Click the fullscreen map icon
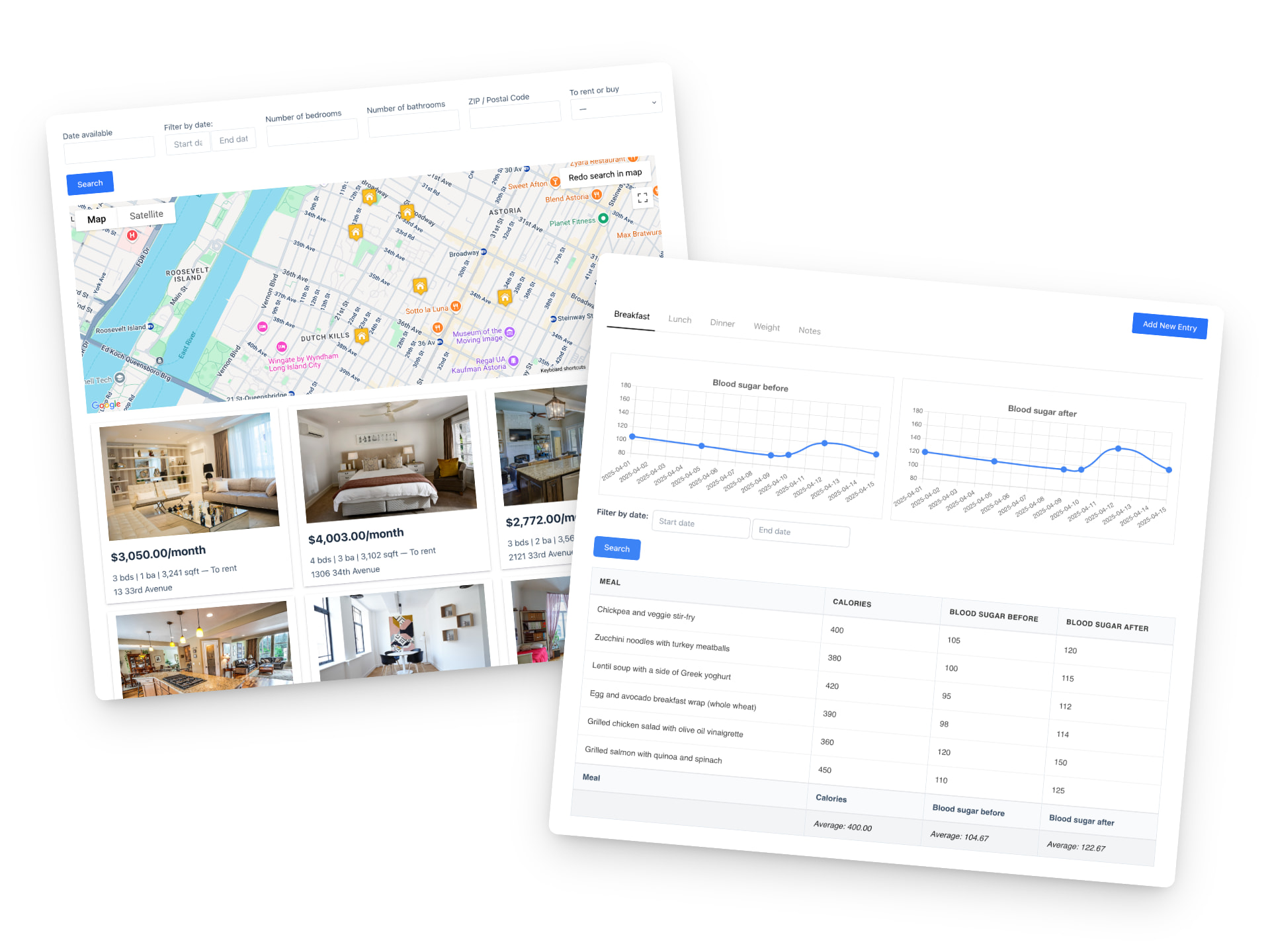The image size is (1270, 952). (x=642, y=198)
